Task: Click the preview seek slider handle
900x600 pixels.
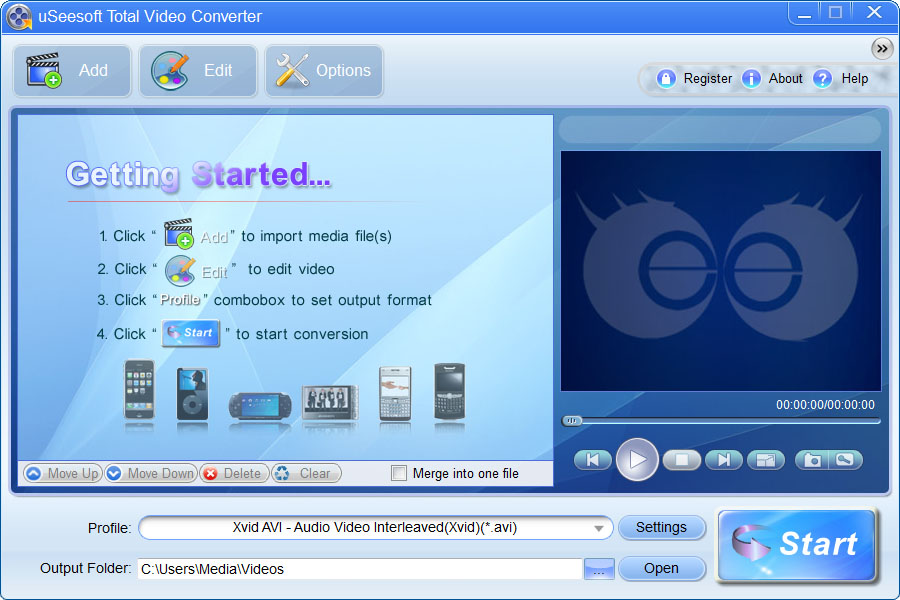Action: point(572,421)
